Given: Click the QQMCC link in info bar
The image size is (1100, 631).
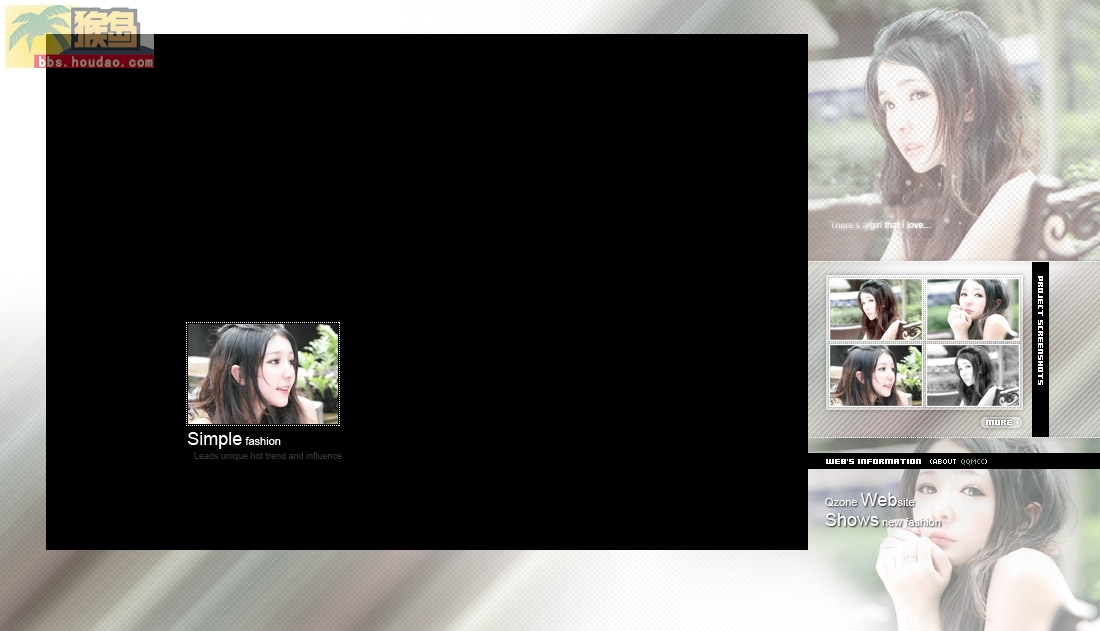Looking at the screenshot, I should 972,462.
